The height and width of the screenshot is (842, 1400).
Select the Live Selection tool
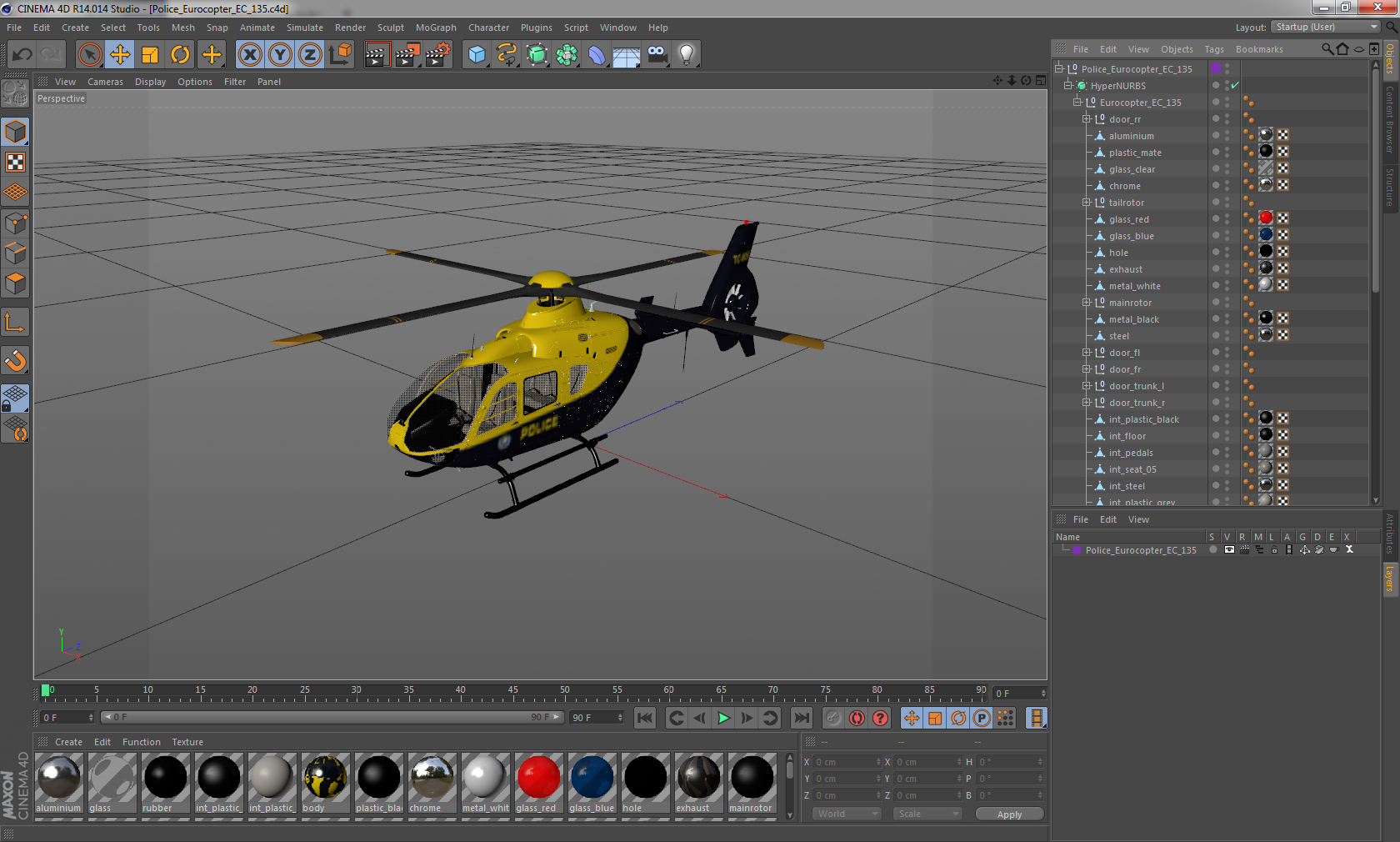click(x=90, y=55)
